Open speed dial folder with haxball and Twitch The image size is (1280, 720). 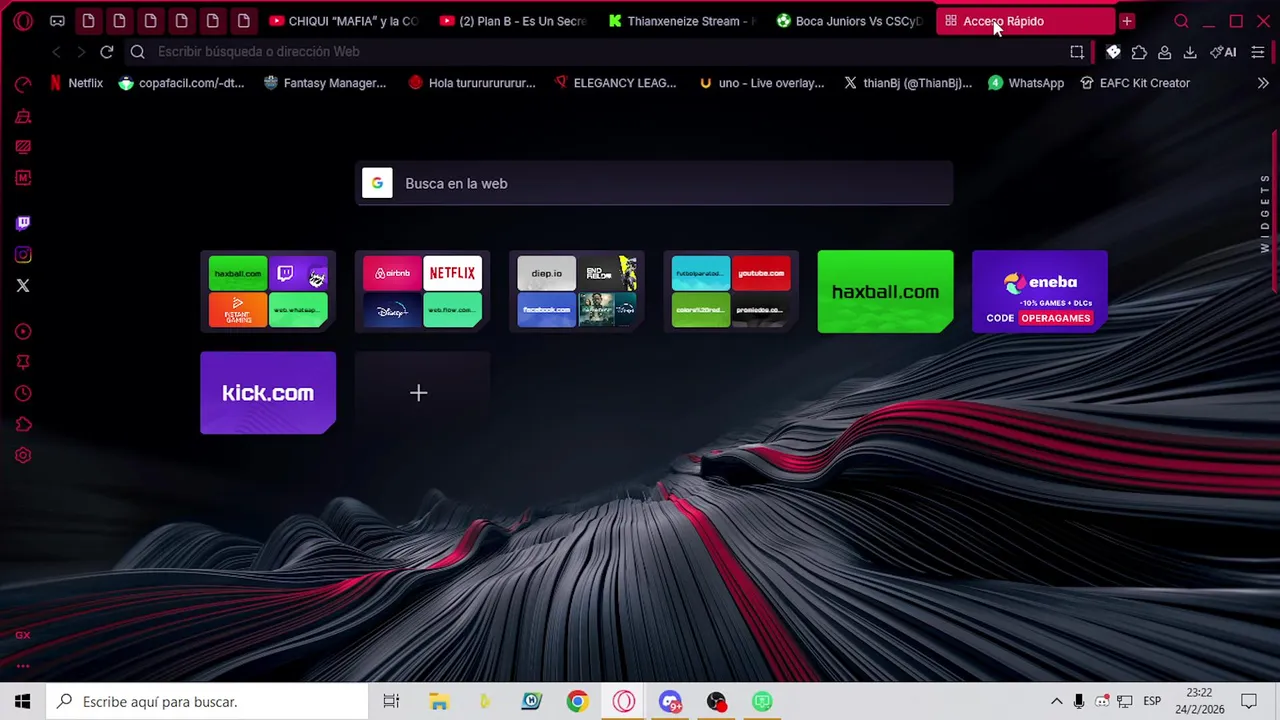pos(268,291)
